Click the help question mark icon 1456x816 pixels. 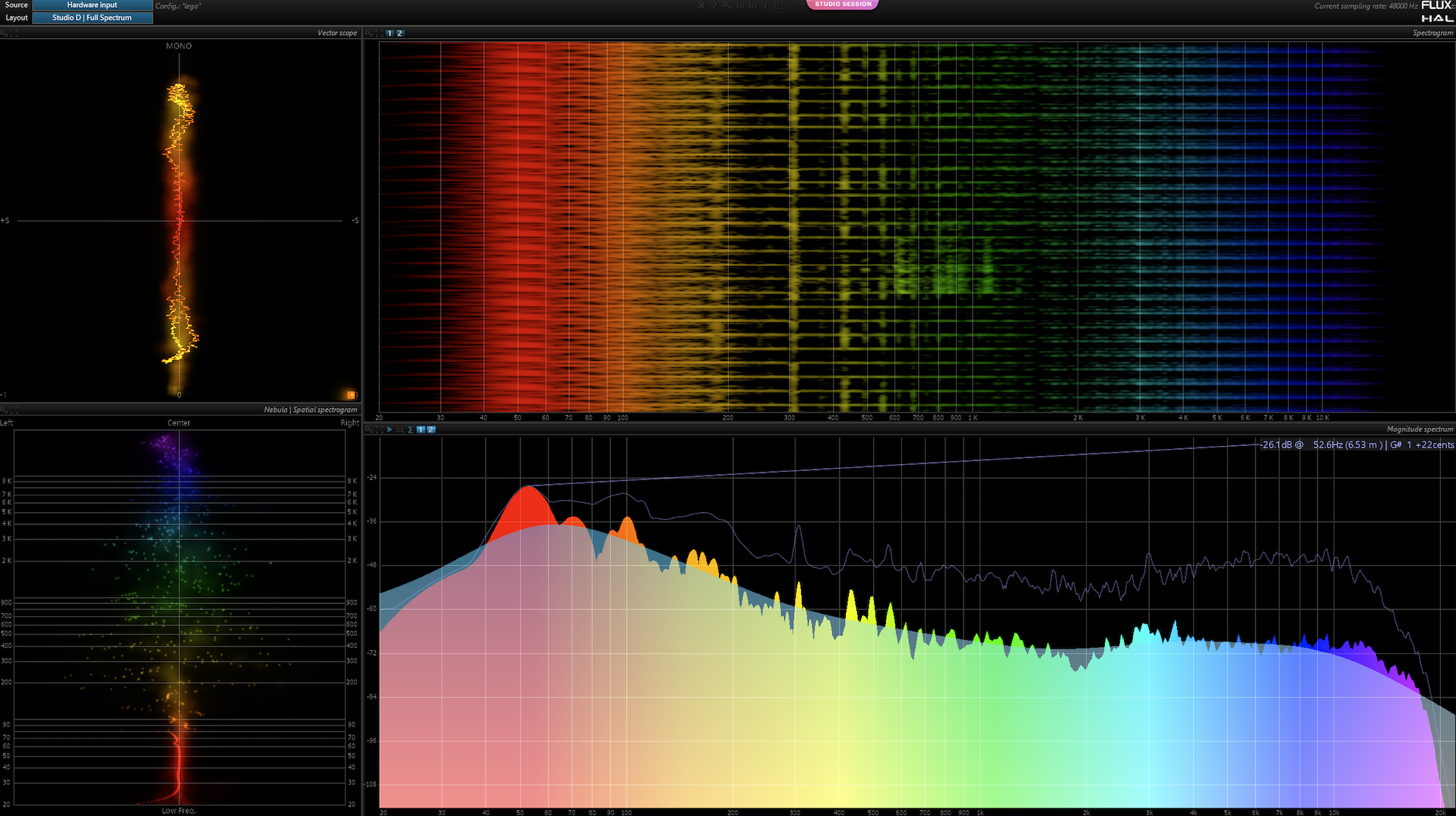click(715, 6)
